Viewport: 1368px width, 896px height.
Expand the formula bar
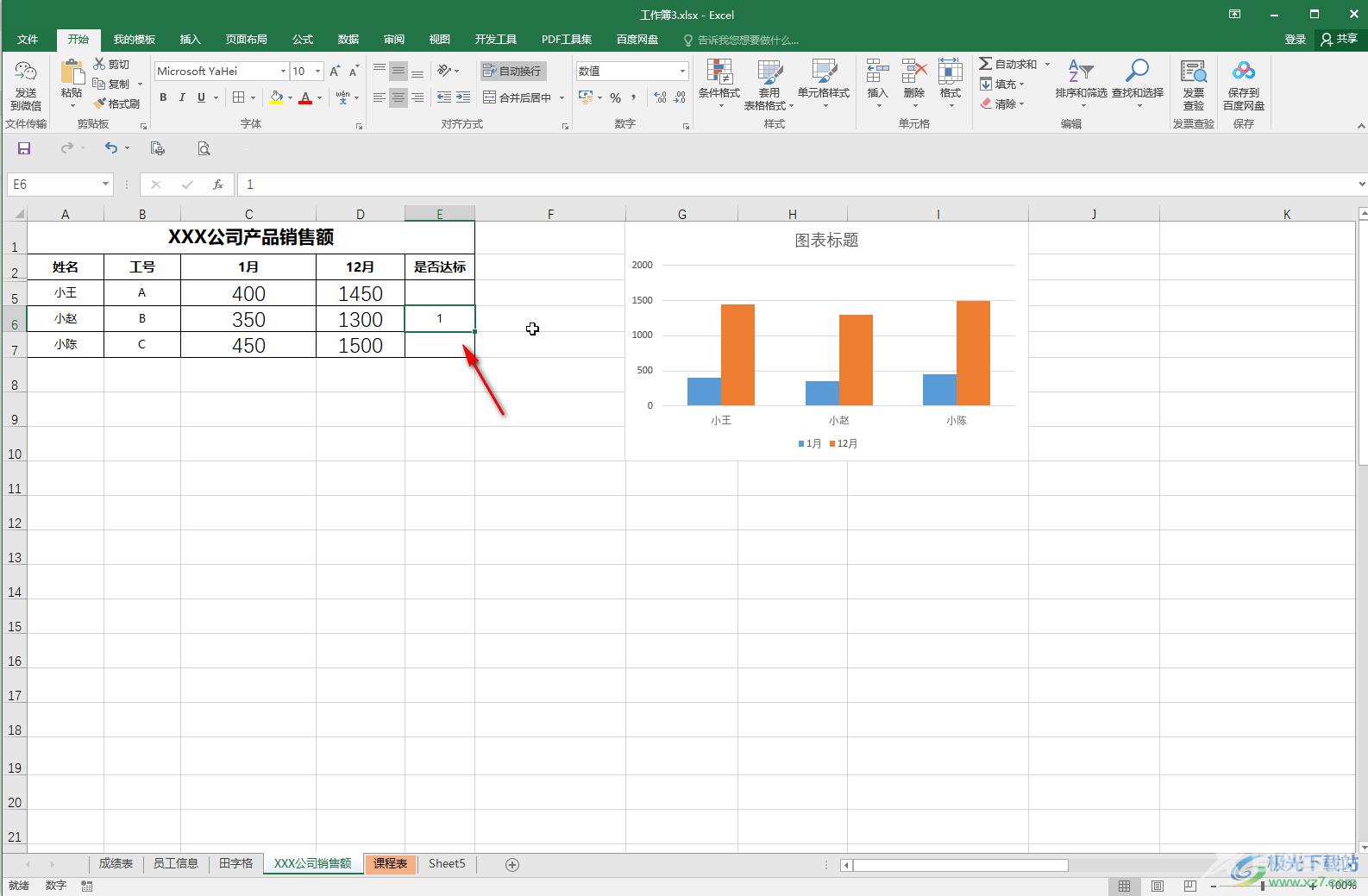(1361, 184)
